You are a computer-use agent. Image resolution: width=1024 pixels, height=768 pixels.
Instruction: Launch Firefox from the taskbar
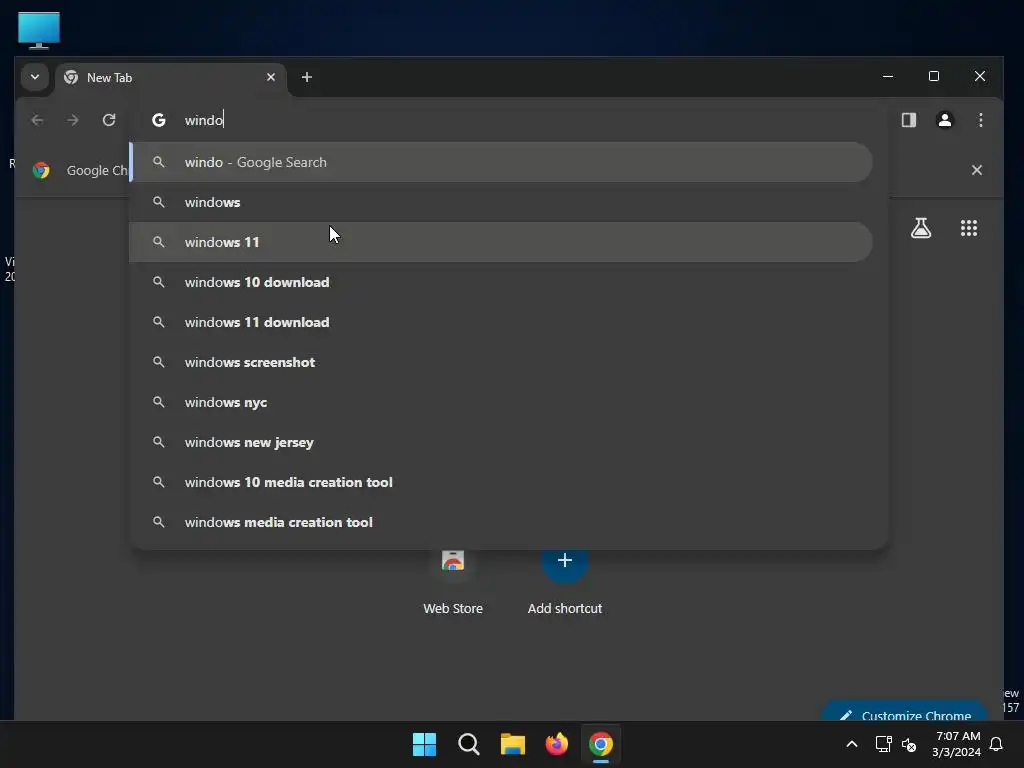556,744
